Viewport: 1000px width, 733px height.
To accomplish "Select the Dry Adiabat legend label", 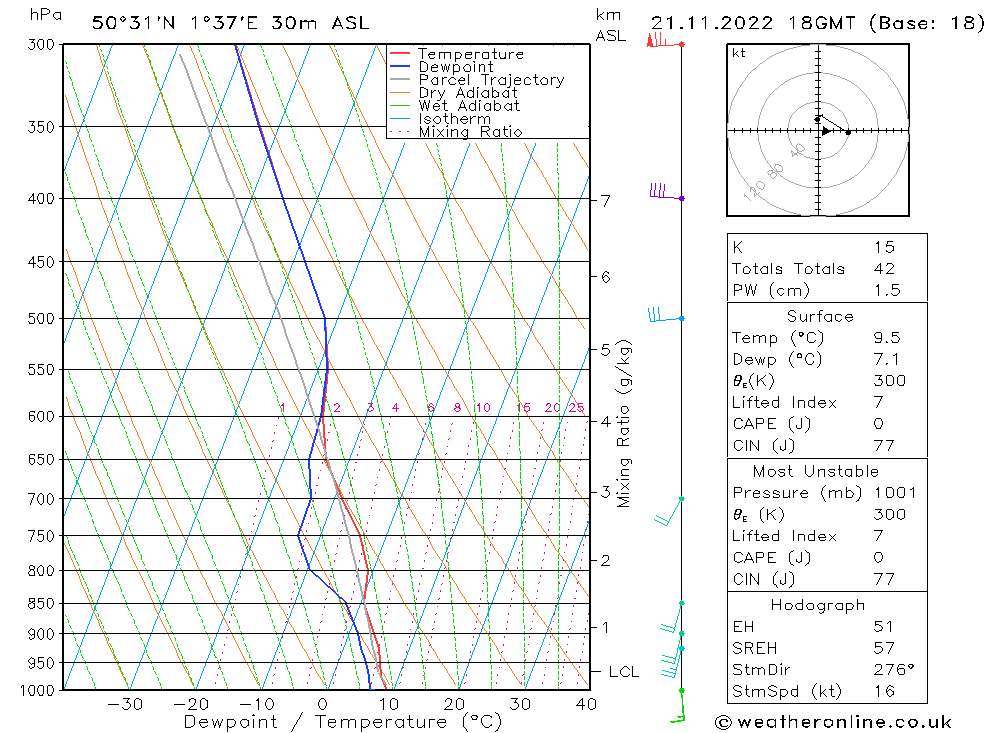I will tap(468, 93).
